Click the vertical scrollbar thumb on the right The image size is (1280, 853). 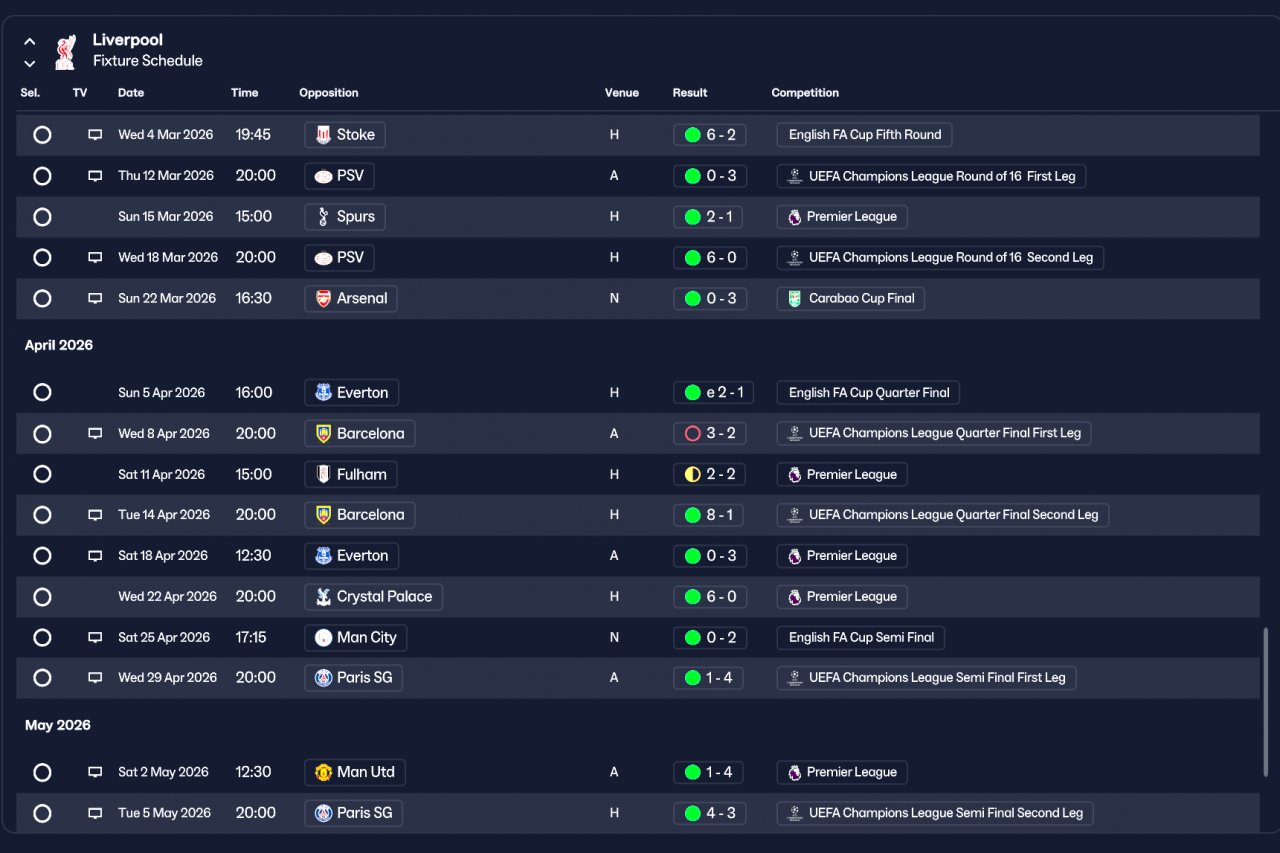pyautogui.click(x=1266, y=702)
